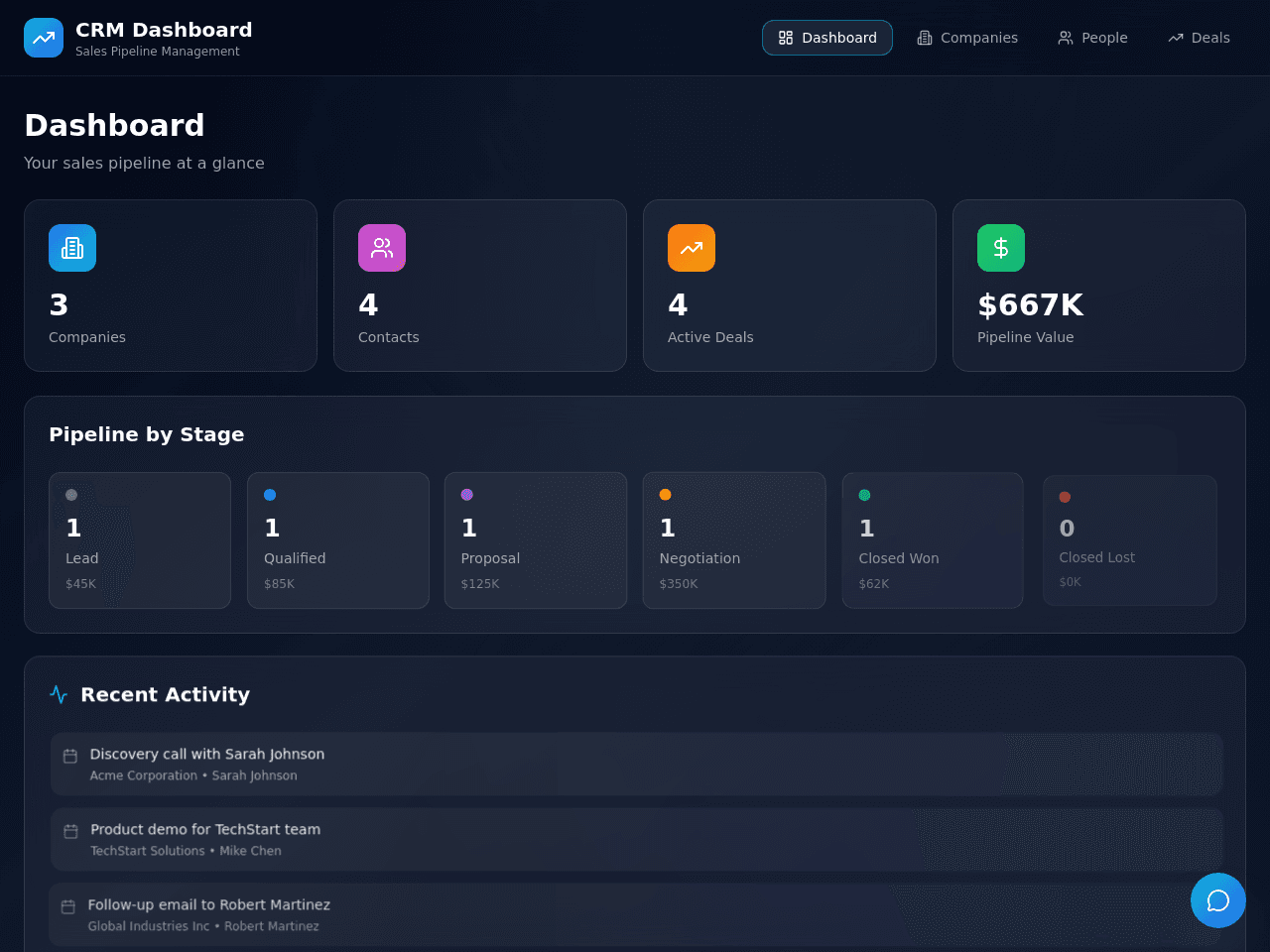Click the Sales Pipeline Management subtitle
This screenshot has width=1270, height=952.
coord(158,52)
